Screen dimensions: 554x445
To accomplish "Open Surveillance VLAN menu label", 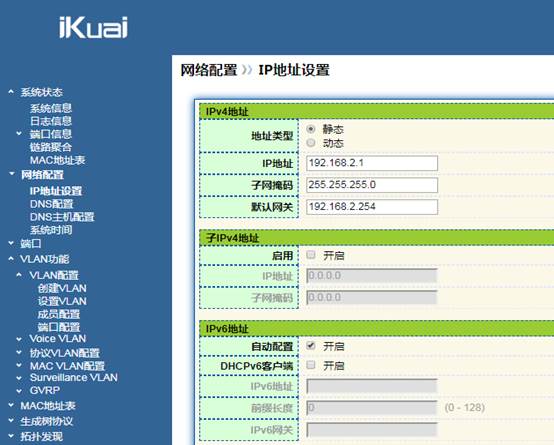I will pos(73,377).
